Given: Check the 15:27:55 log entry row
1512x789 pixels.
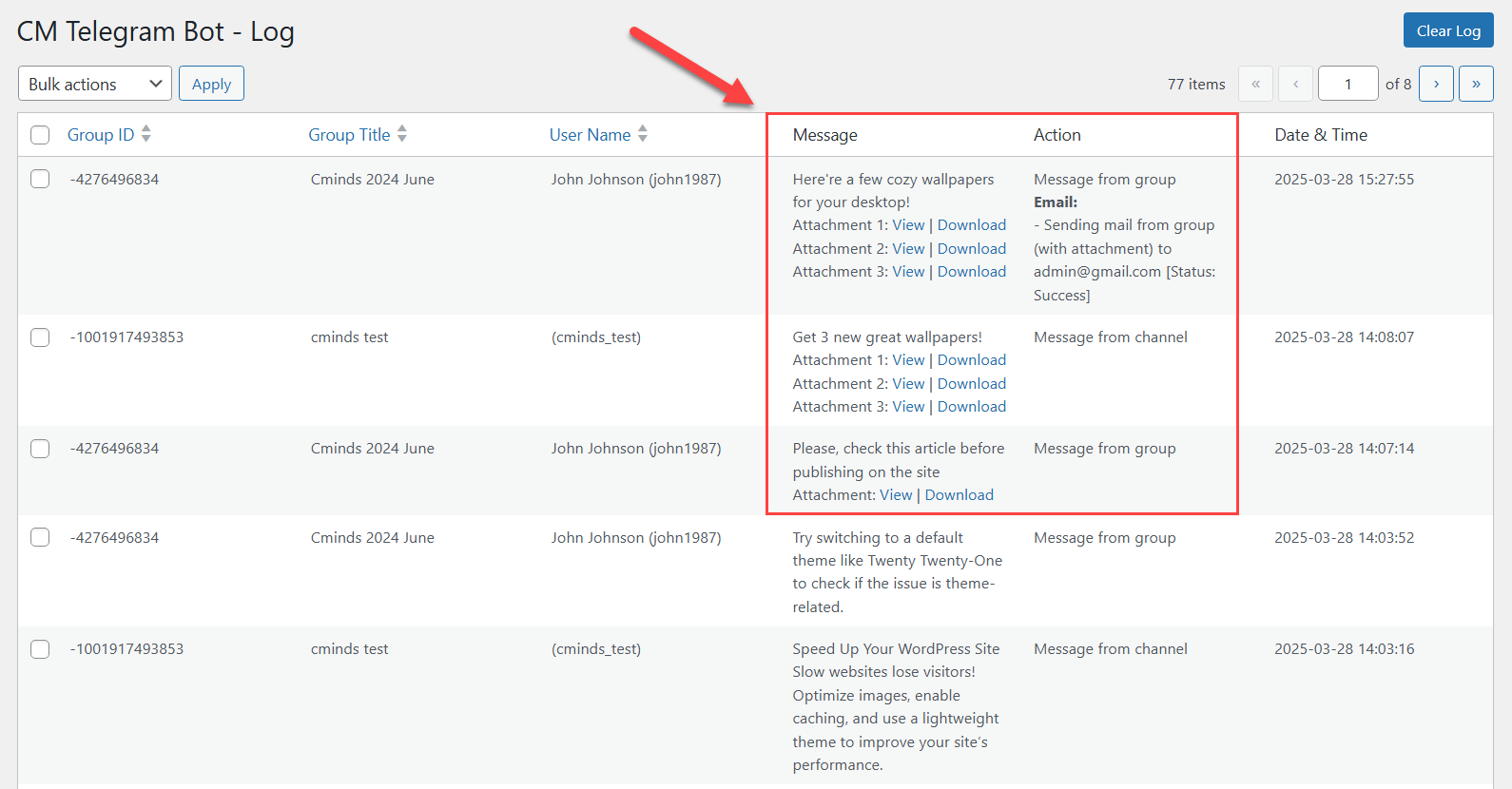Looking at the screenshot, I should [x=40, y=179].
